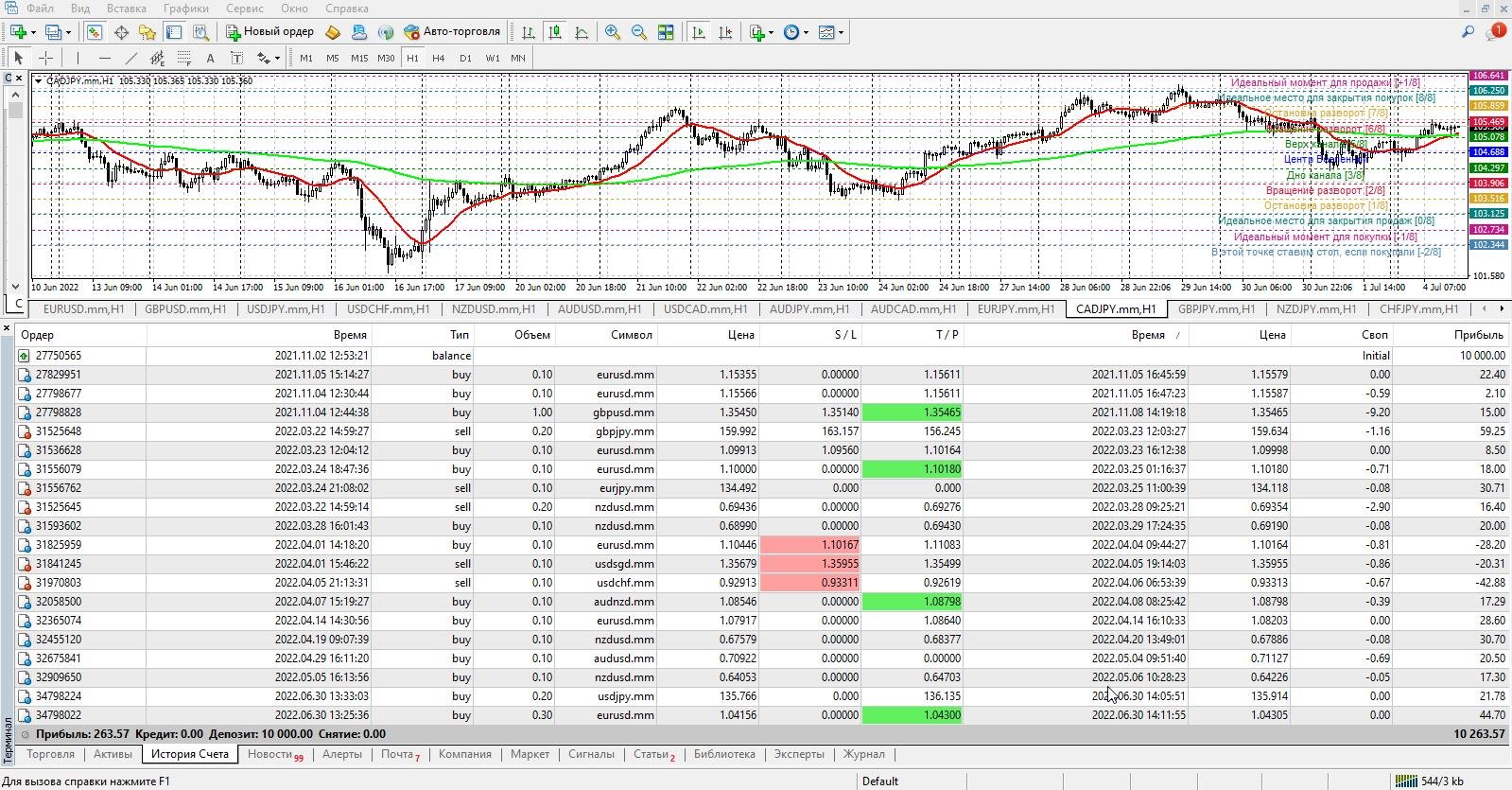Expand the profiles dropdown arrow
The height and width of the screenshot is (790, 1512).
[68, 32]
